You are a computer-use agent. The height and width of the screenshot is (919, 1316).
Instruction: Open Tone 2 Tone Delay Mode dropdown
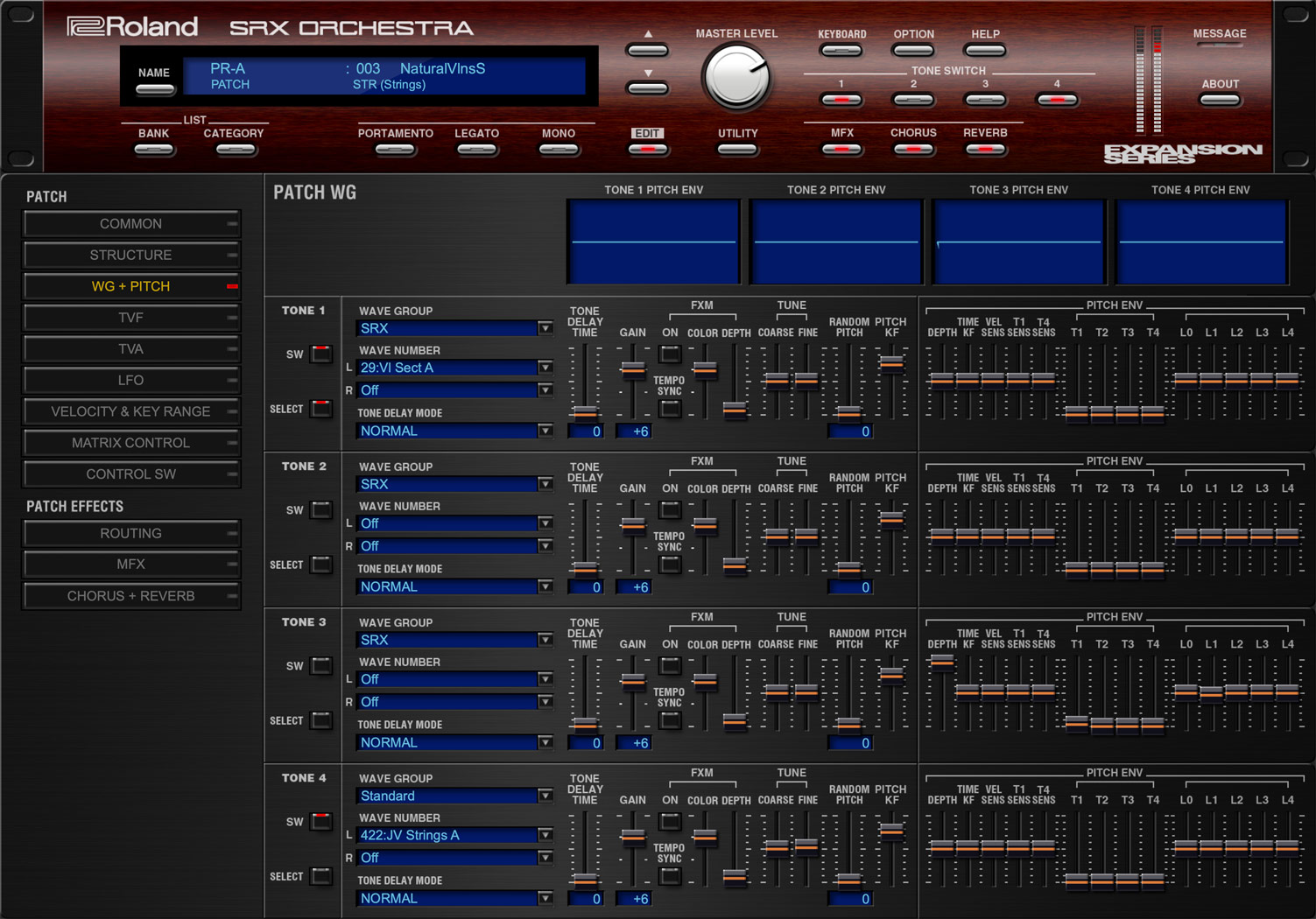pos(455,586)
